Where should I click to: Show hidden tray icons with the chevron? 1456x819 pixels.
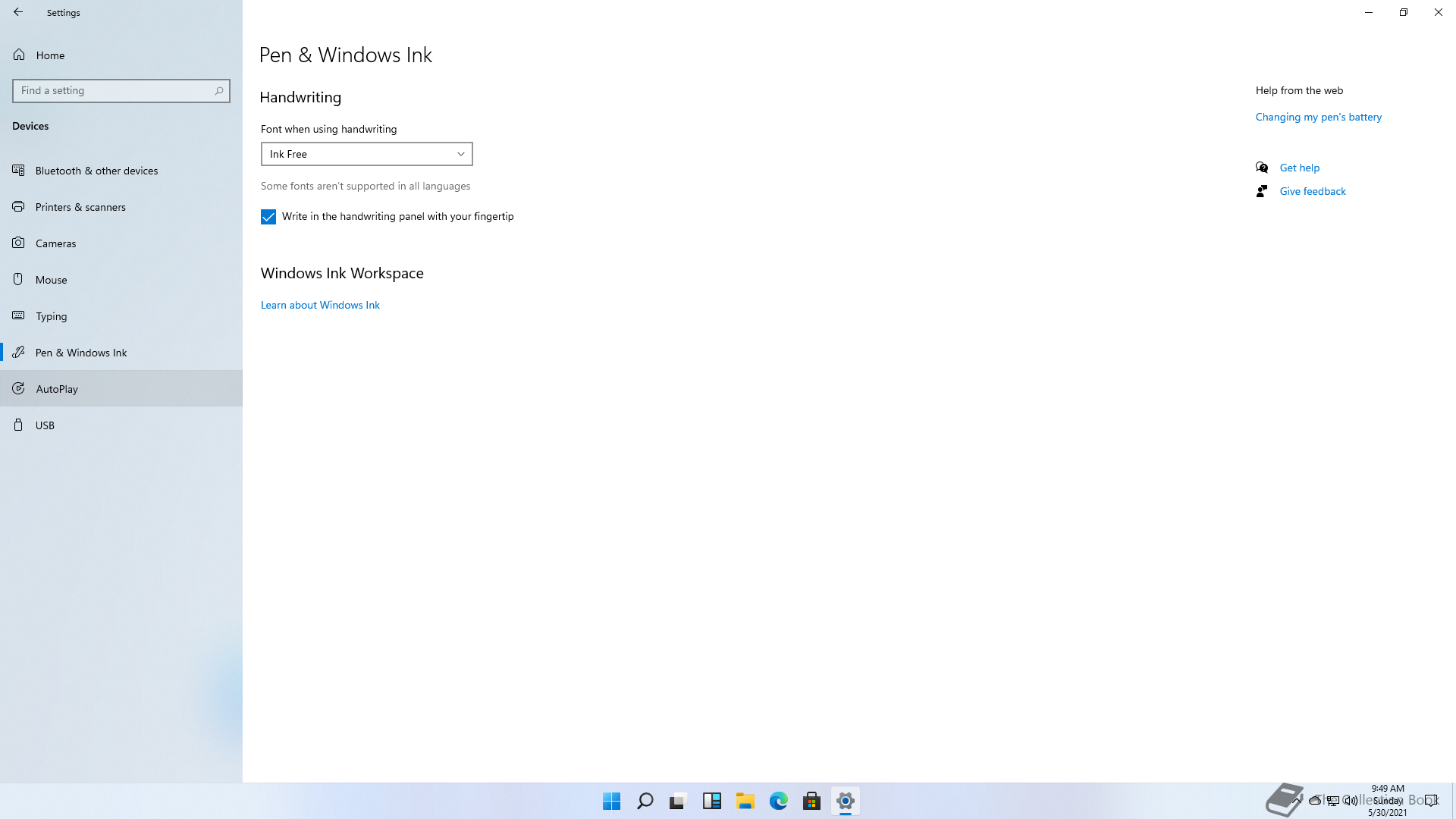click(x=1297, y=800)
